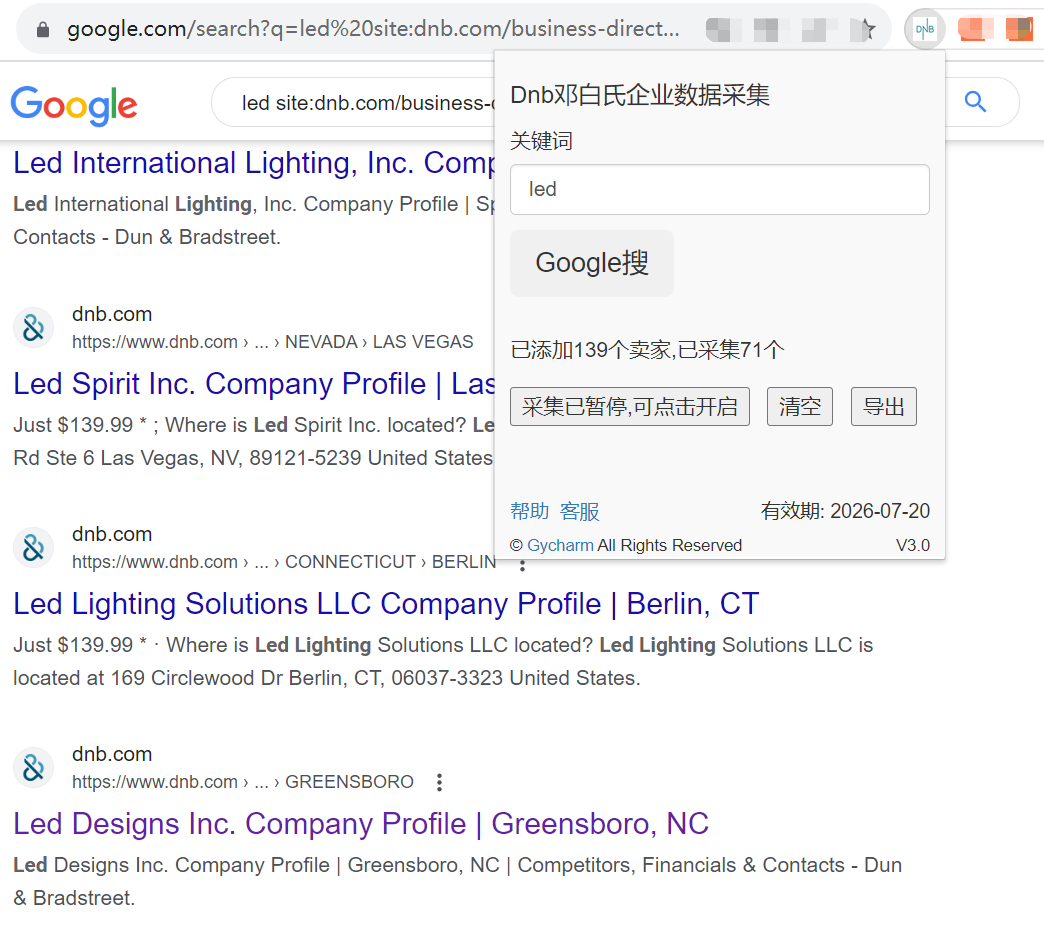Open Led International Lighting, Inc. result
This screenshot has height=941, width=1044.
254,163
